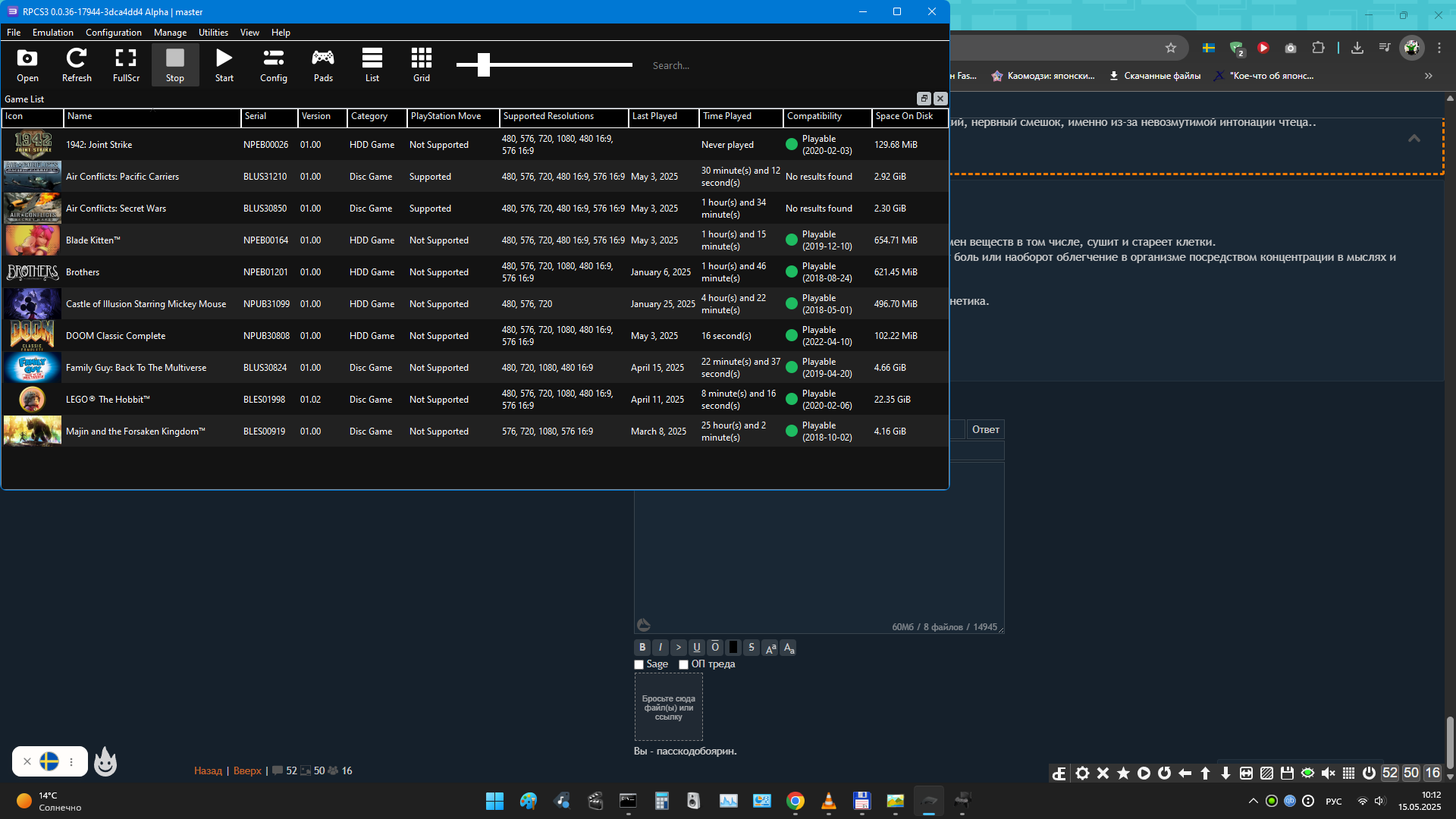Enable the Sage checkbox
Screen dimensions: 1456x819
(x=639, y=665)
